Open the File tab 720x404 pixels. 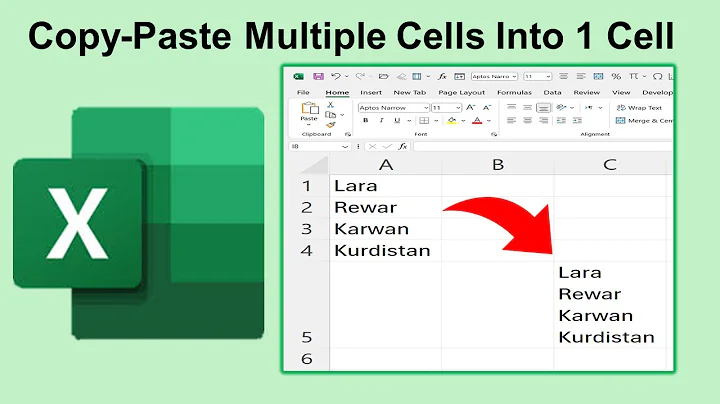click(303, 92)
